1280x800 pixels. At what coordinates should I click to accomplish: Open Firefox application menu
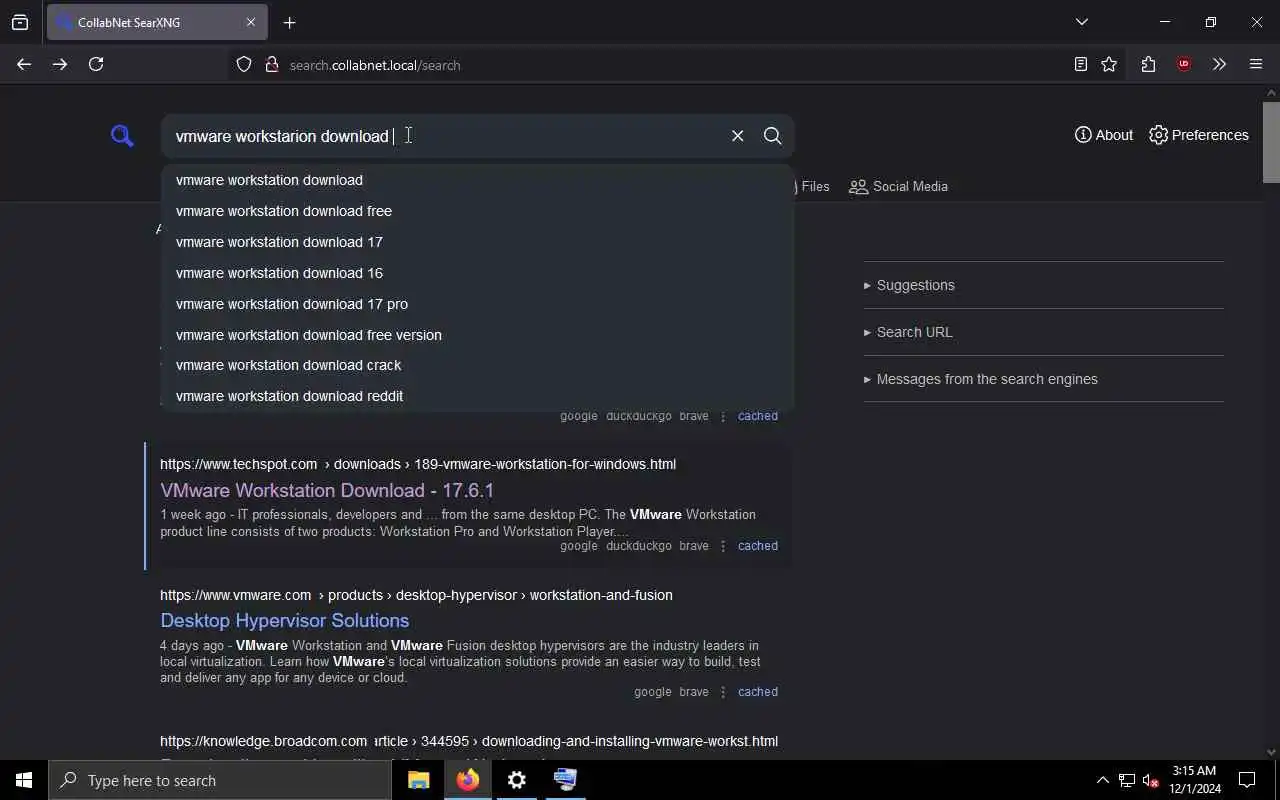[x=1256, y=64]
